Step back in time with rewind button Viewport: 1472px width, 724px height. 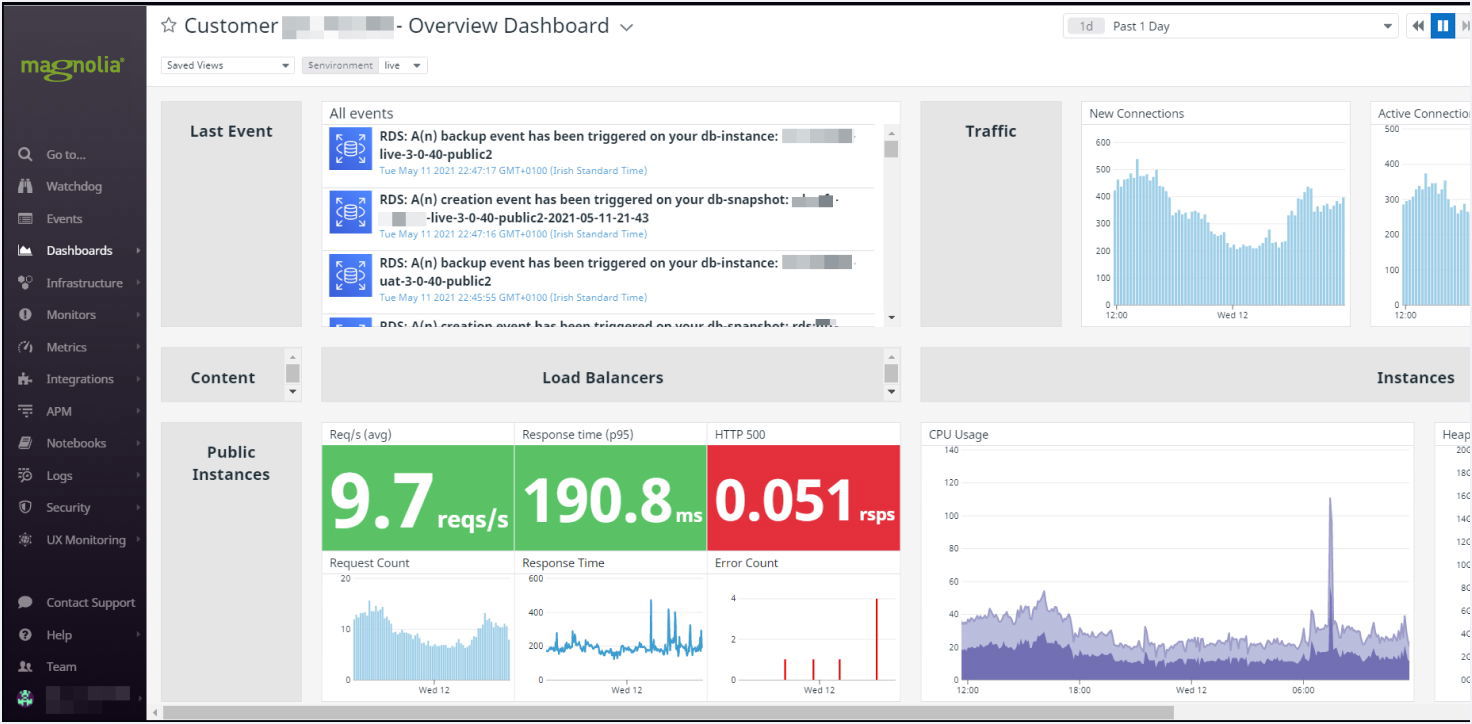pos(1418,27)
